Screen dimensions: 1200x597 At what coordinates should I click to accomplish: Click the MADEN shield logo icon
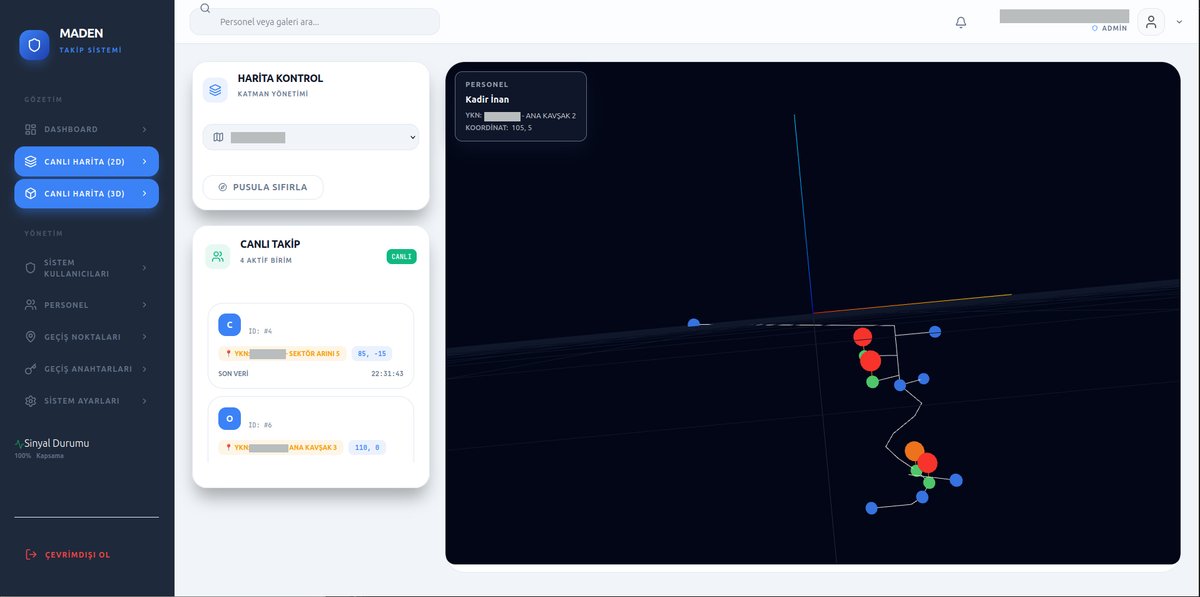(34, 45)
